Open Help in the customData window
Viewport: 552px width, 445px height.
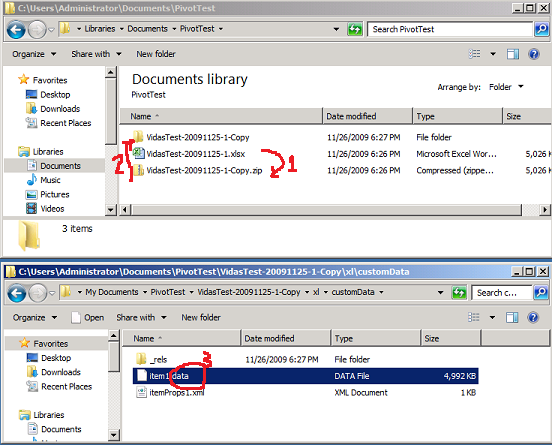(533, 318)
